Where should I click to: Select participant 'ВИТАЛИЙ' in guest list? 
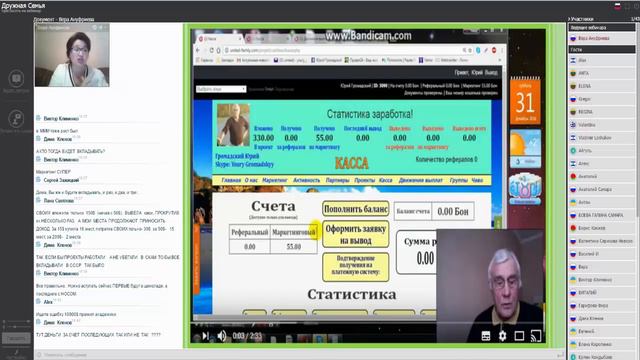pos(602,293)
